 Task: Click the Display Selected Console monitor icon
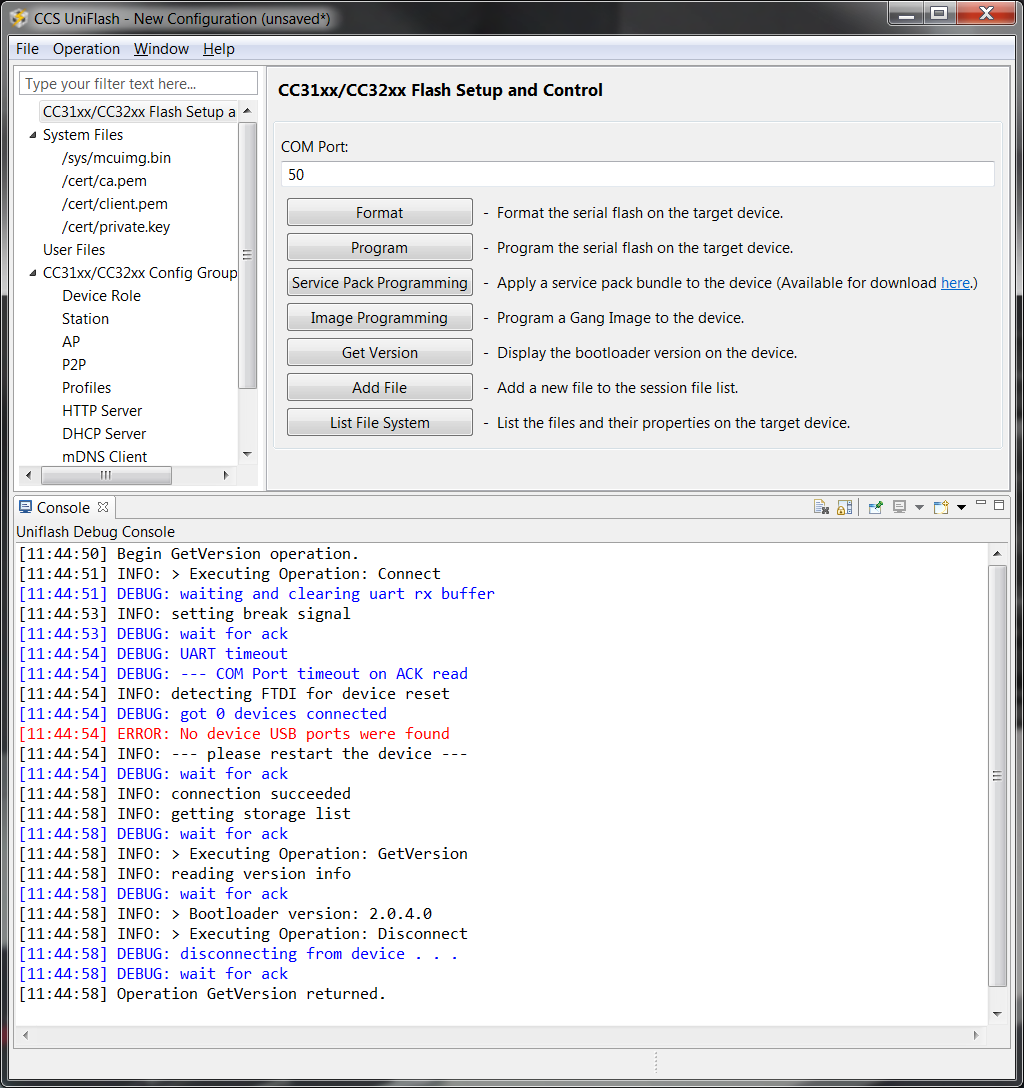click(x=900, y=507)
